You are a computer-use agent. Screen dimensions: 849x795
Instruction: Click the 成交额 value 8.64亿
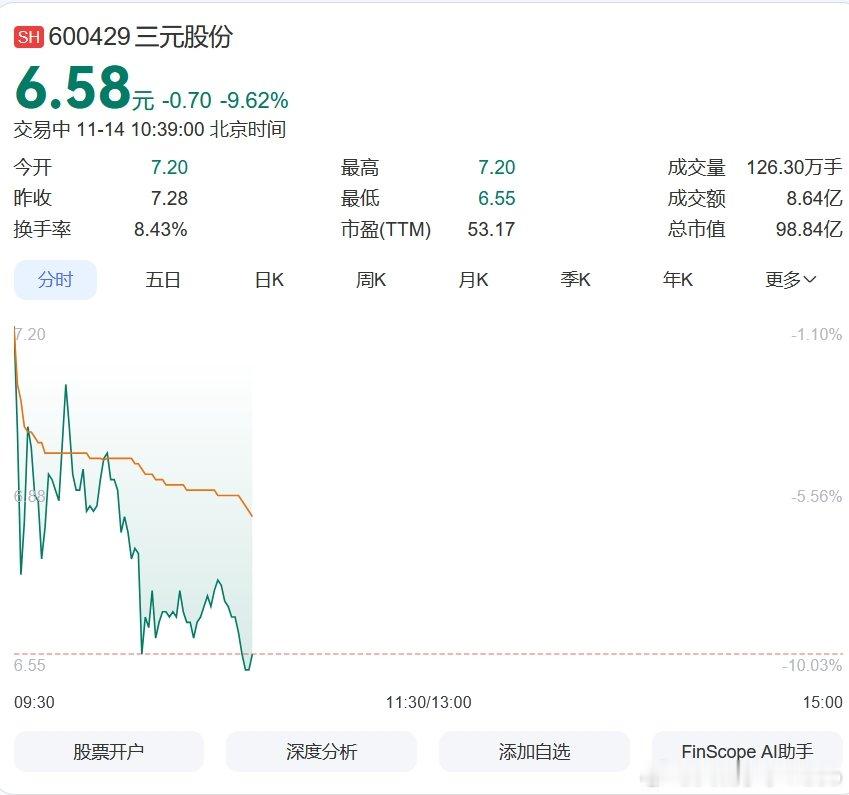point(814,198)
